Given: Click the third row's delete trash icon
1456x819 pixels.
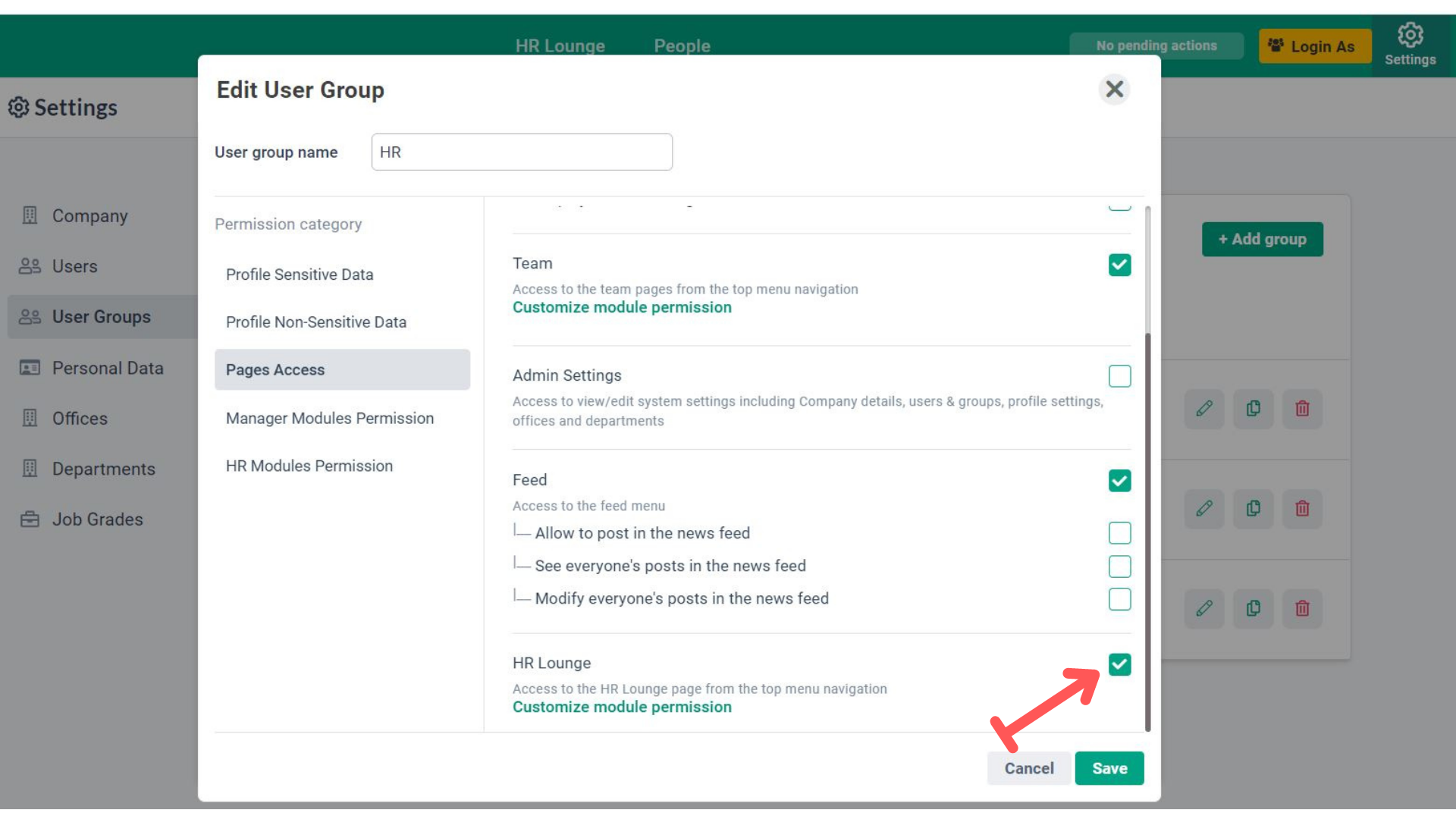Looking at the screenshot, I should tap(1302, 608).
